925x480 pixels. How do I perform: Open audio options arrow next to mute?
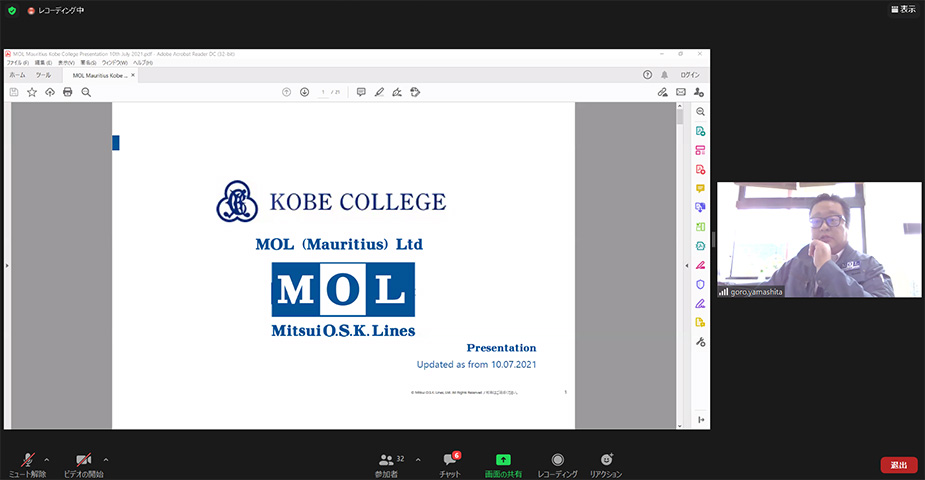click(x=47, y=460)
